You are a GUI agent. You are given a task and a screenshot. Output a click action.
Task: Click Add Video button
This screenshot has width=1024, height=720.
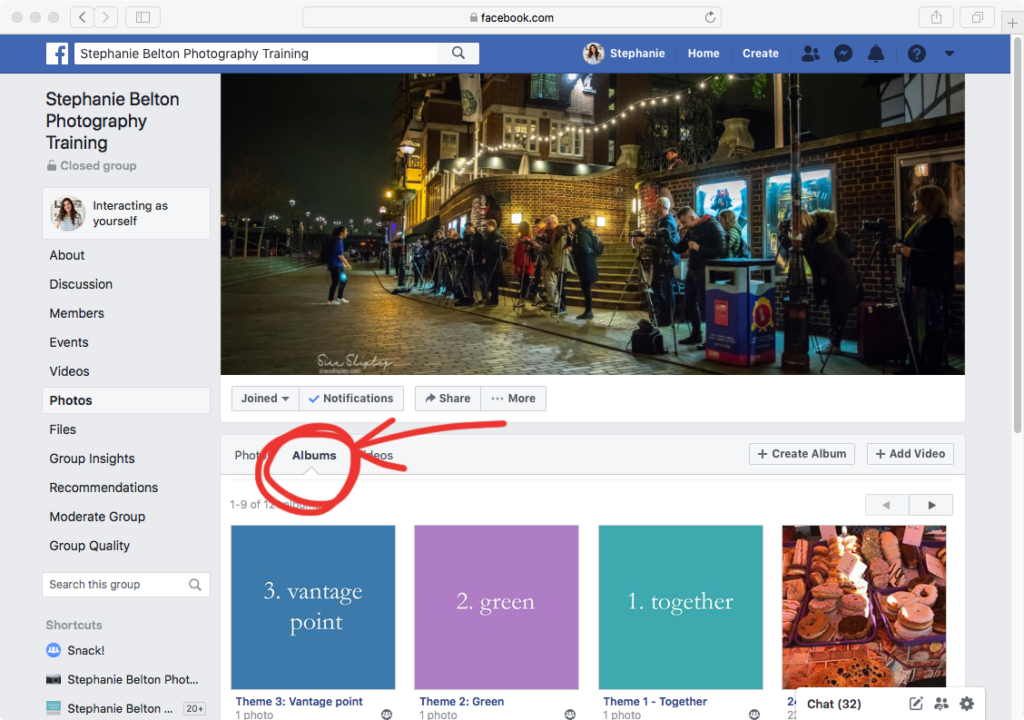tap(910, 453)
